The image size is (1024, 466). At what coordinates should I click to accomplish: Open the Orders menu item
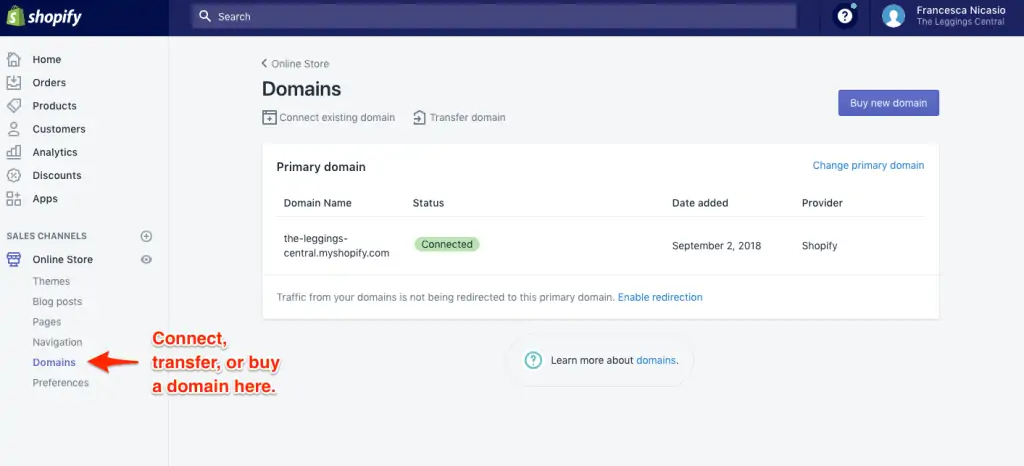[x=49, y=82]
